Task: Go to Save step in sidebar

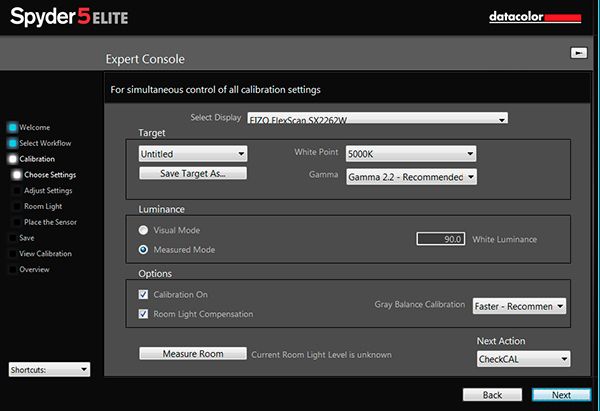Action: point(27,238)
